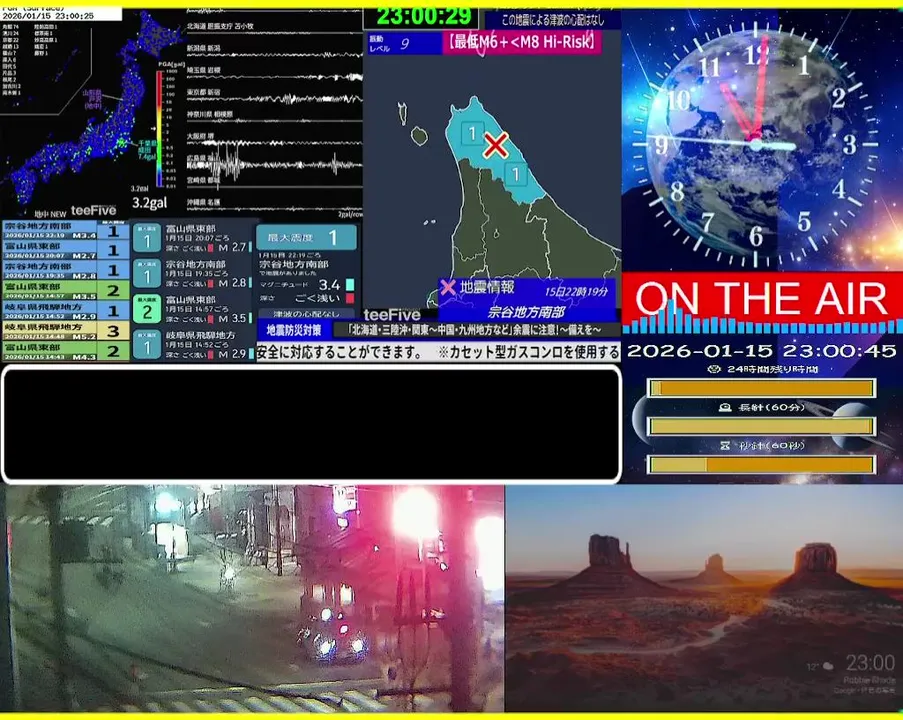Open the night street camera feed
Image resolution: width=903 pixels, height=720 pixels.
click(252, 598)
